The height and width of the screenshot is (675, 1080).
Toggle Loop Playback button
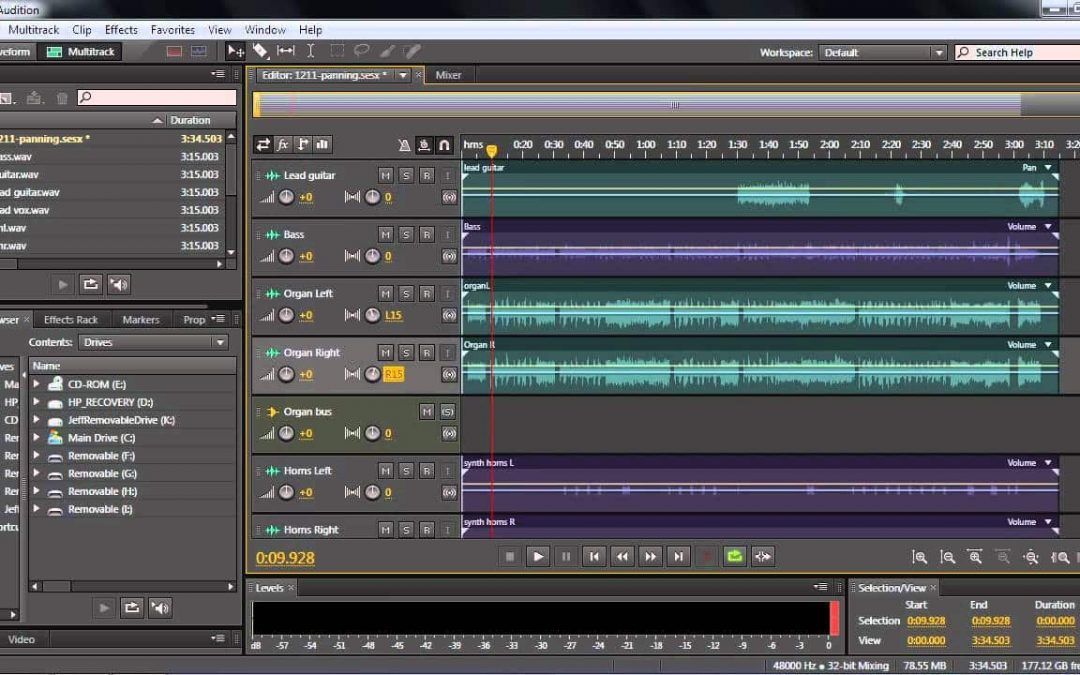coord(734,557)
